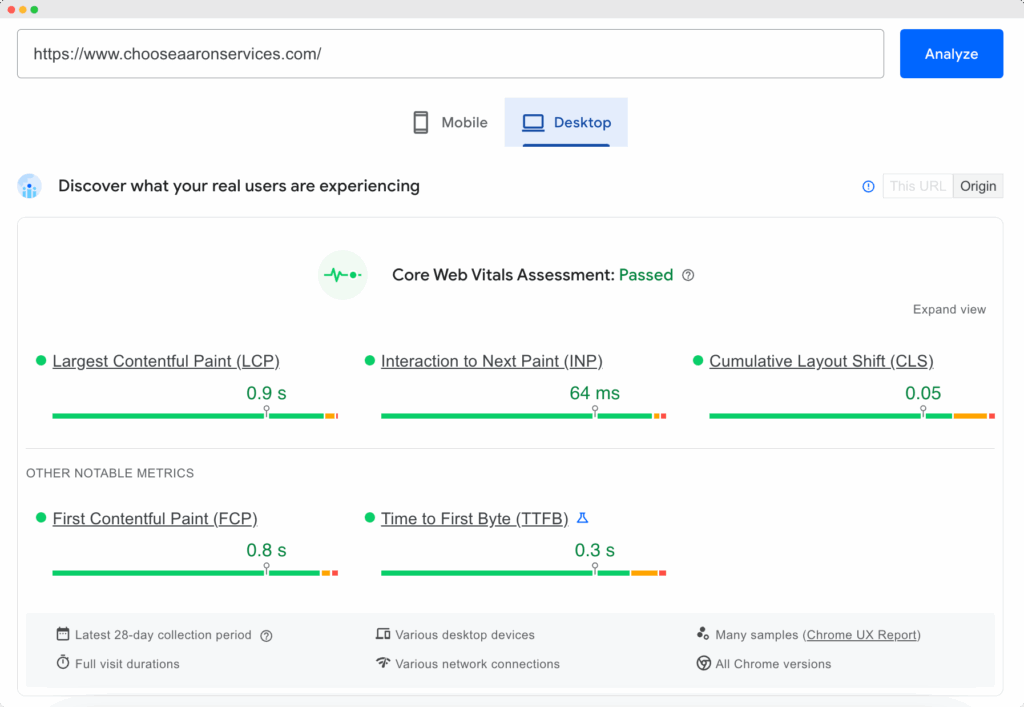
Task: Expand the metrics with Expand view
Action: (x=948, y=309)
